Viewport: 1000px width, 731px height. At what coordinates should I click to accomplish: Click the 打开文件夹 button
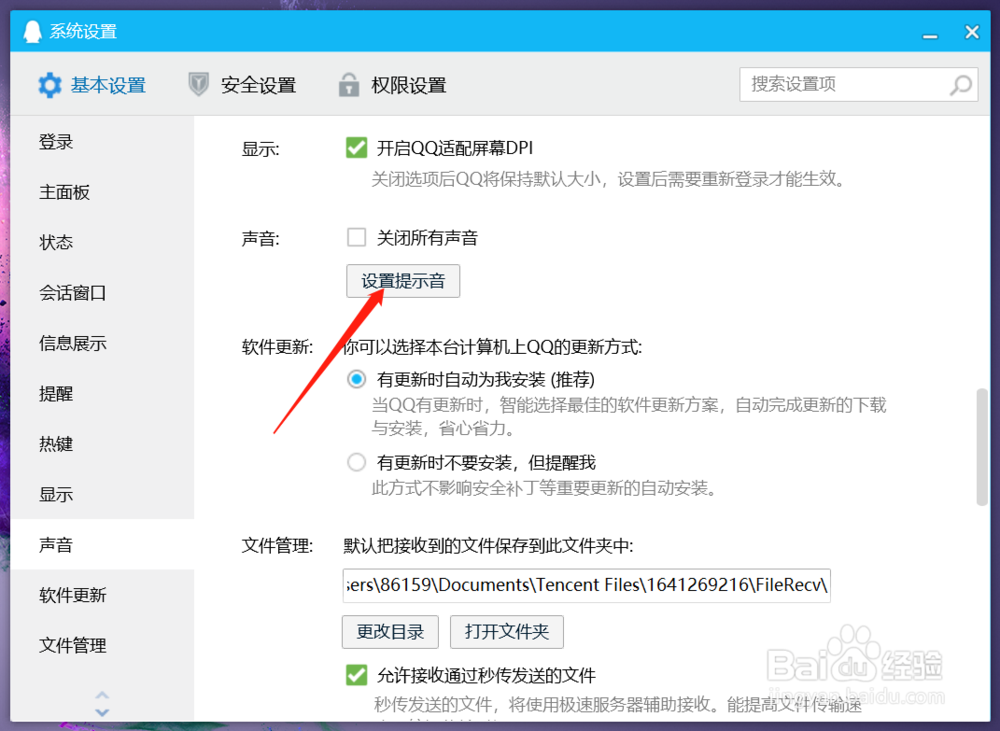pyautogui.click(x=507, y=631)
